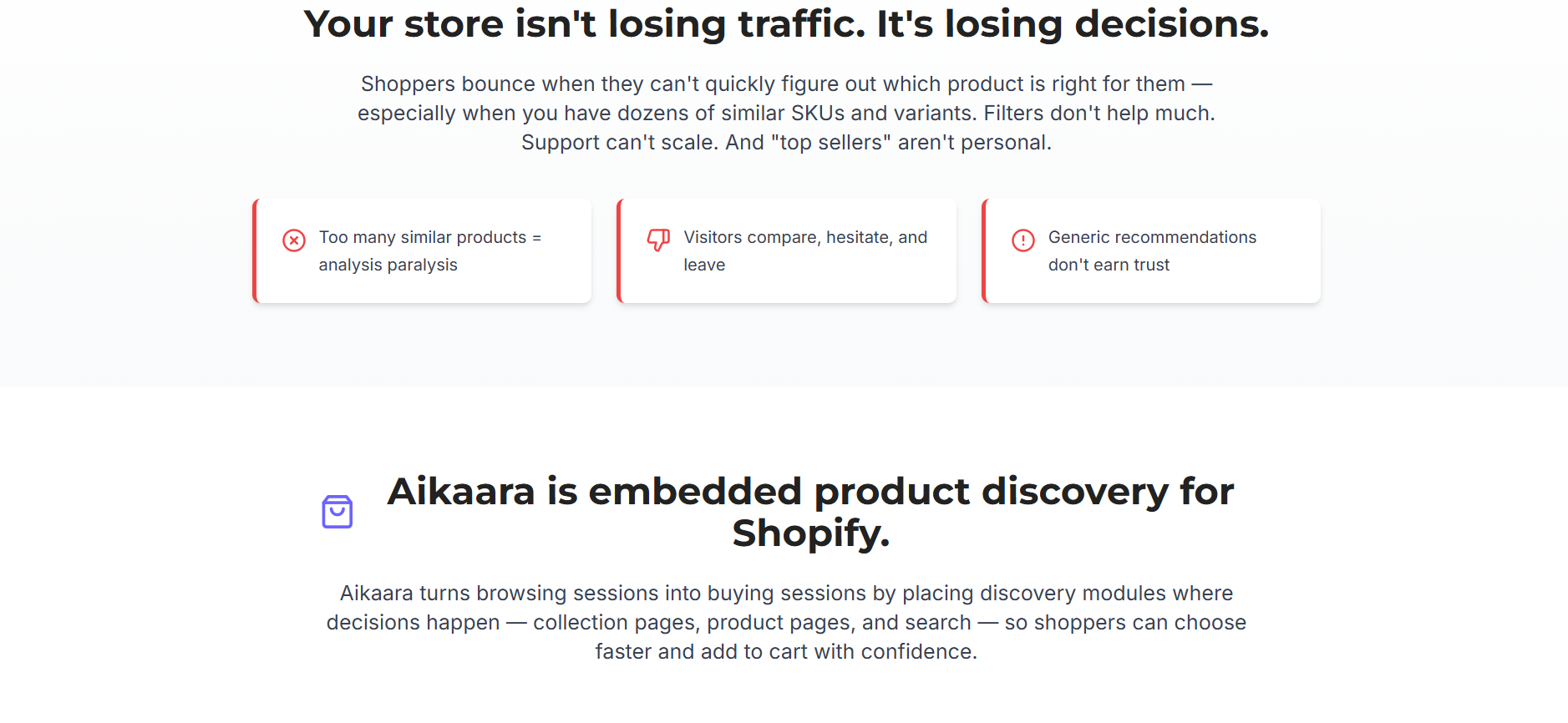The width and height of the screenshot is (1568, 723).
Task: Select the 'Generic recommendations' card text
Action: pyautogui.click(x=1151, y=238)
